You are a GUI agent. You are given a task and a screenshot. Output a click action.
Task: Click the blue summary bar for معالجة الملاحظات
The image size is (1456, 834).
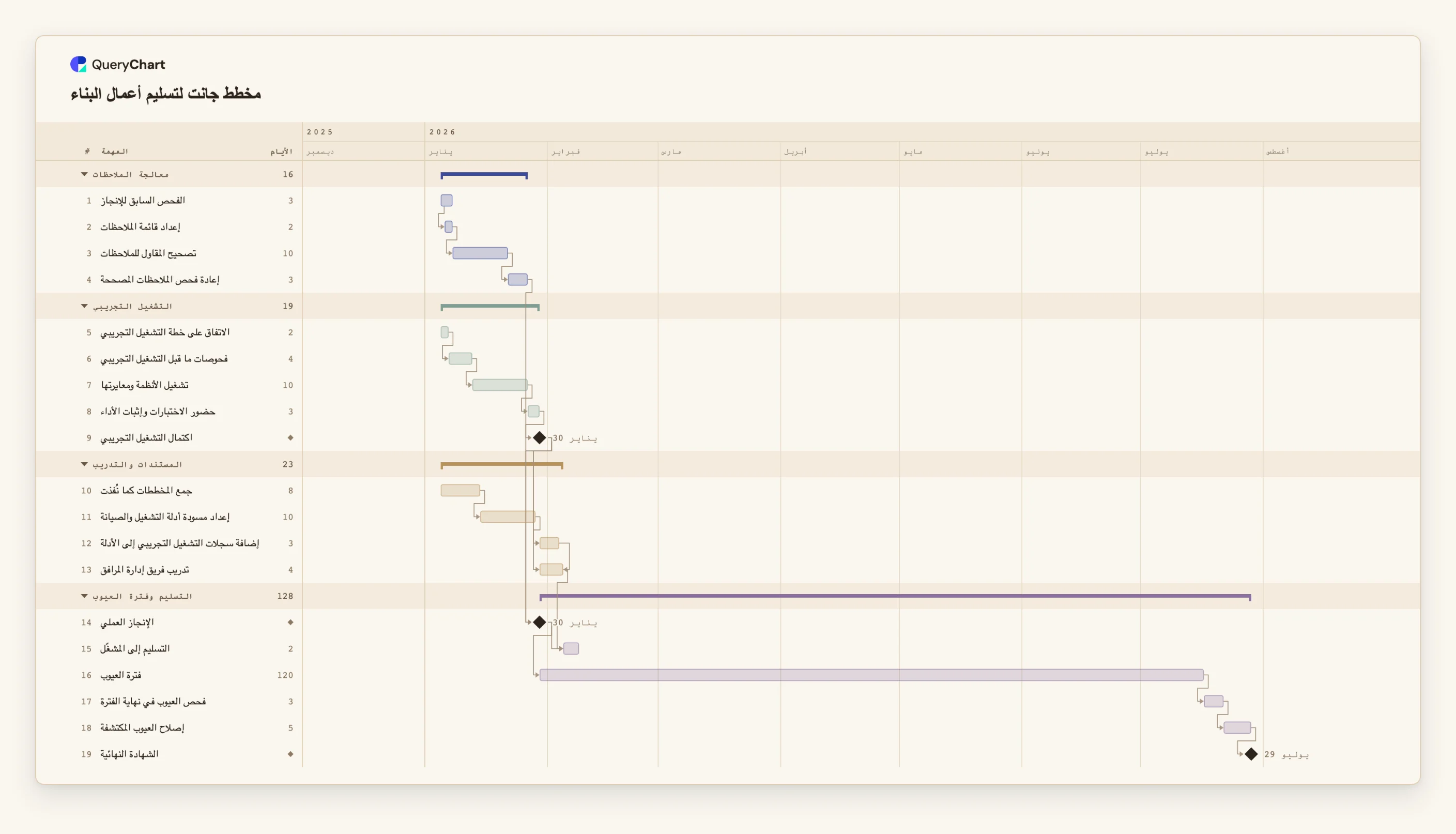484,175
